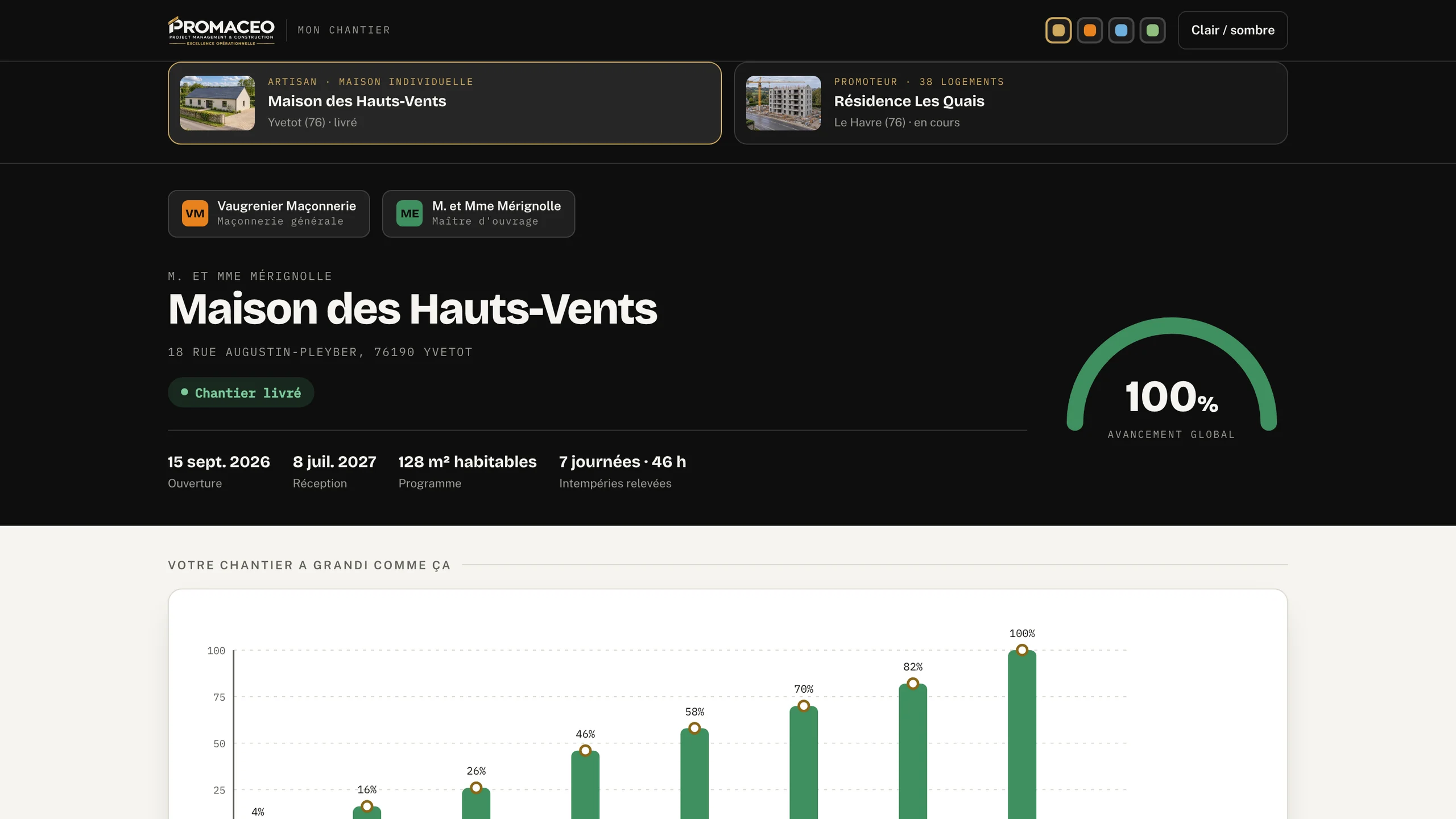Screen dimensions: 1456x819
Task: Open the Résidence Les Quais project card
Action: [x=1011, y=103]
